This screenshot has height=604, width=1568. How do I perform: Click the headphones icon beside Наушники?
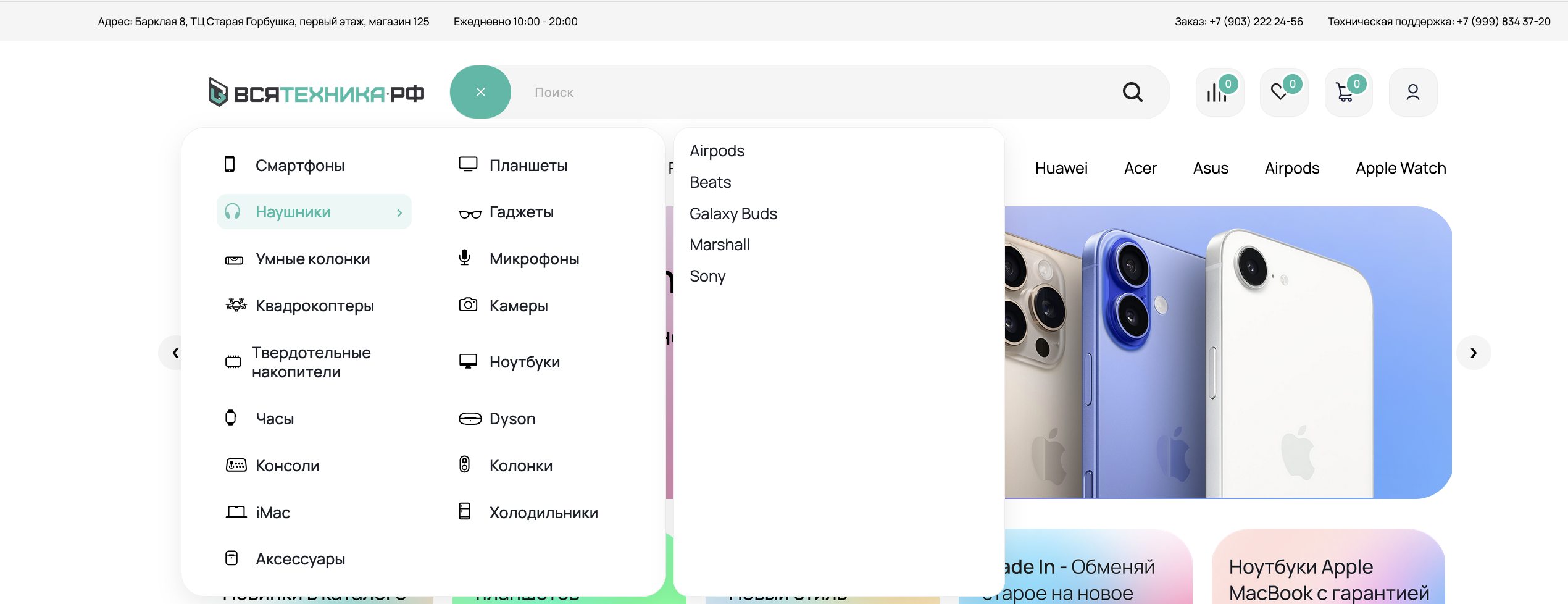point(232,211)
